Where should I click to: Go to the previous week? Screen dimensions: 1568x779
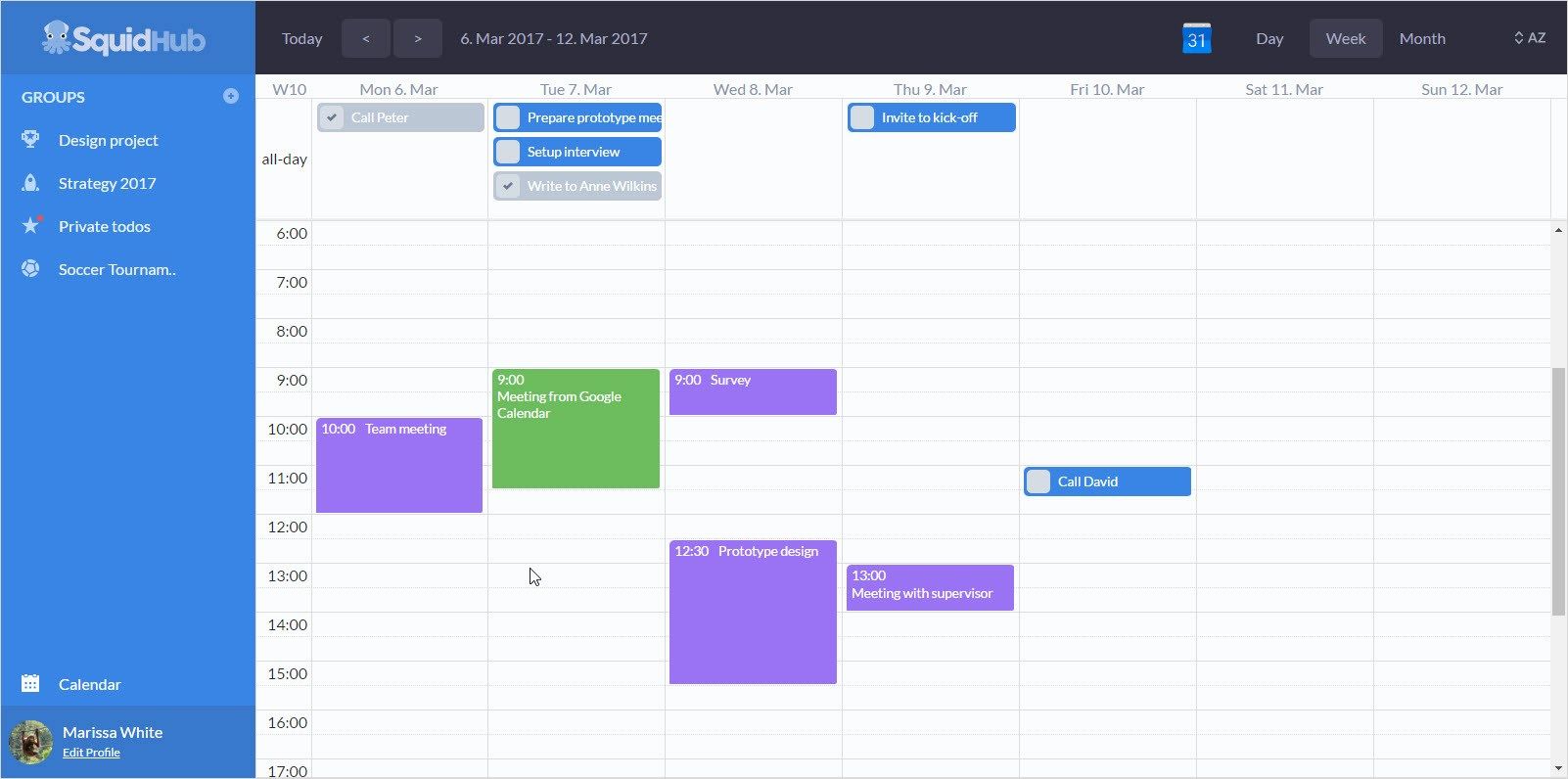(x=365, y=38)
